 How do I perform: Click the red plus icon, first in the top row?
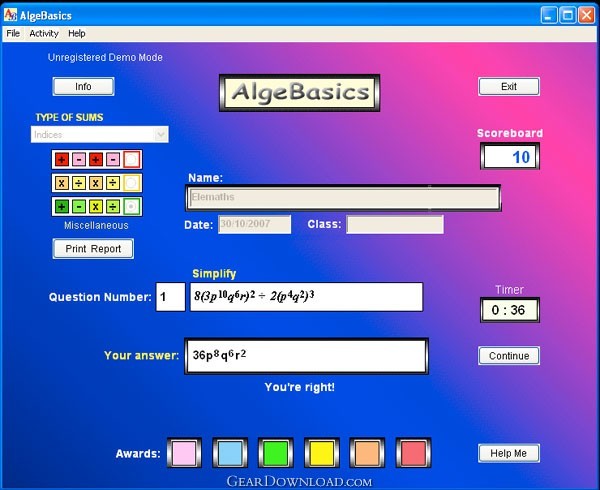[x=62, y=159]
